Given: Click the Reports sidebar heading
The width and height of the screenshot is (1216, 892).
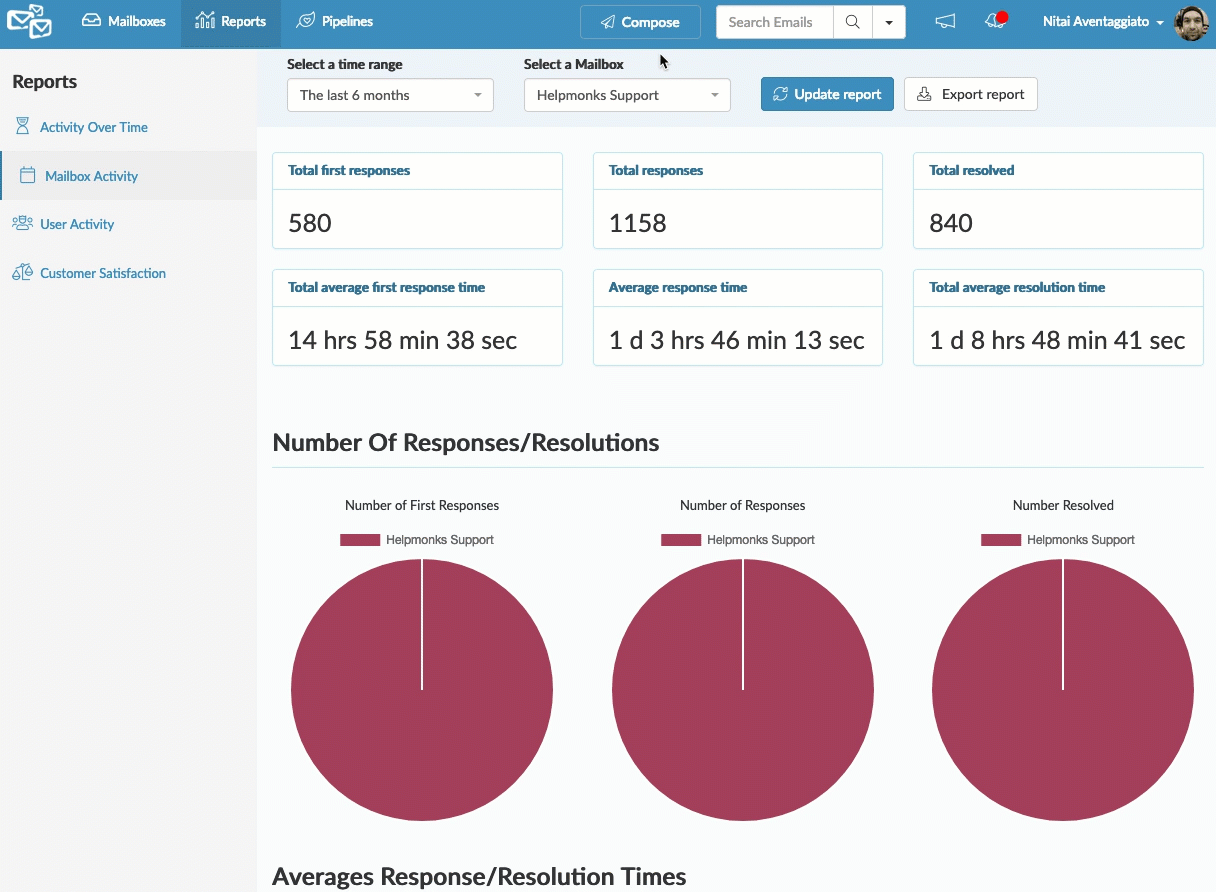Looking at the screenshot, I should click(45, 82).
